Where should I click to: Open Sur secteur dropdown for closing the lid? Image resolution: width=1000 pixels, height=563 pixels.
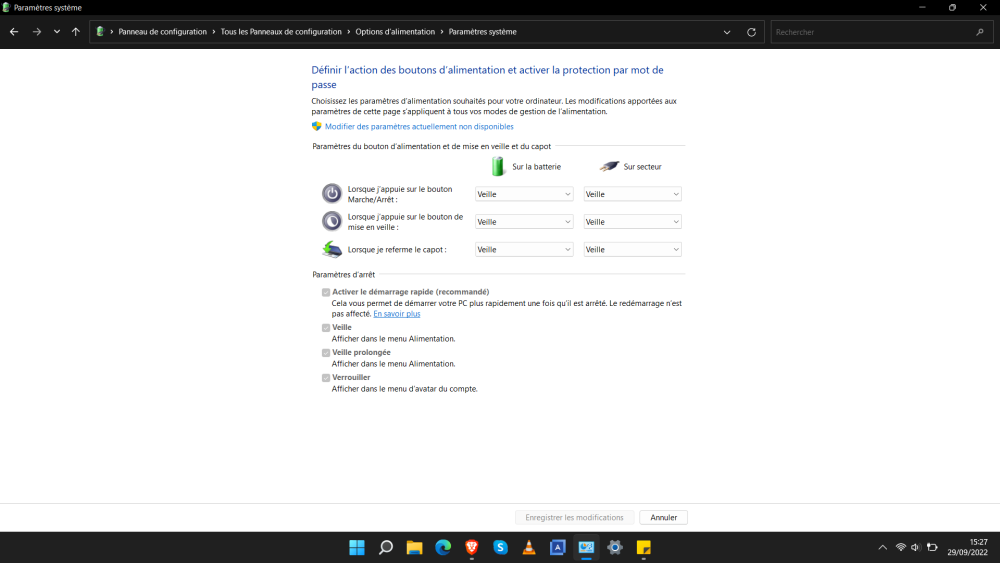click(x=632, y=249)
